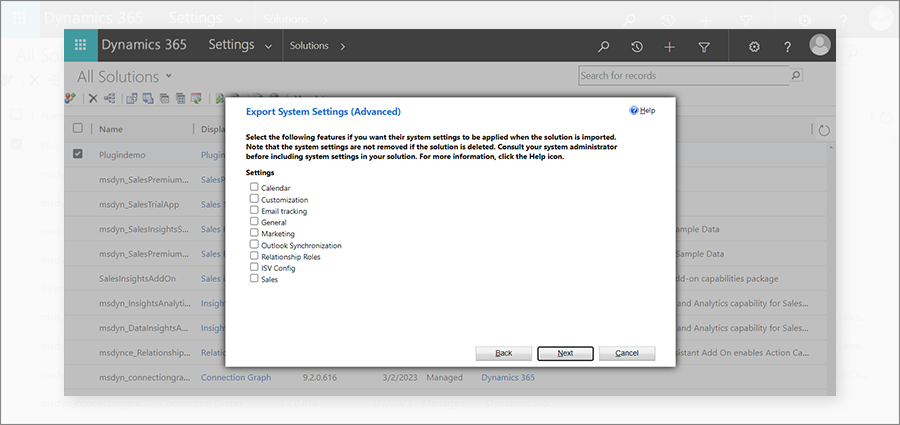Open the Settings menu in navigation bar
The height and width of the screenshot is (425, 900).
pos(231,45)
